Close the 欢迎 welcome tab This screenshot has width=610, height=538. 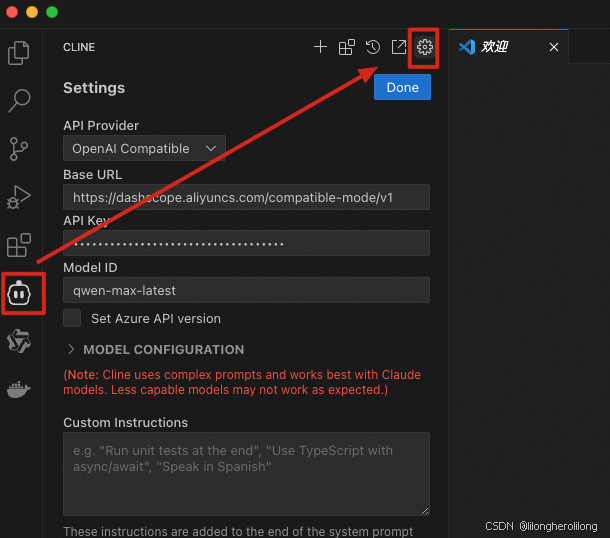click(x=554, y=47)
